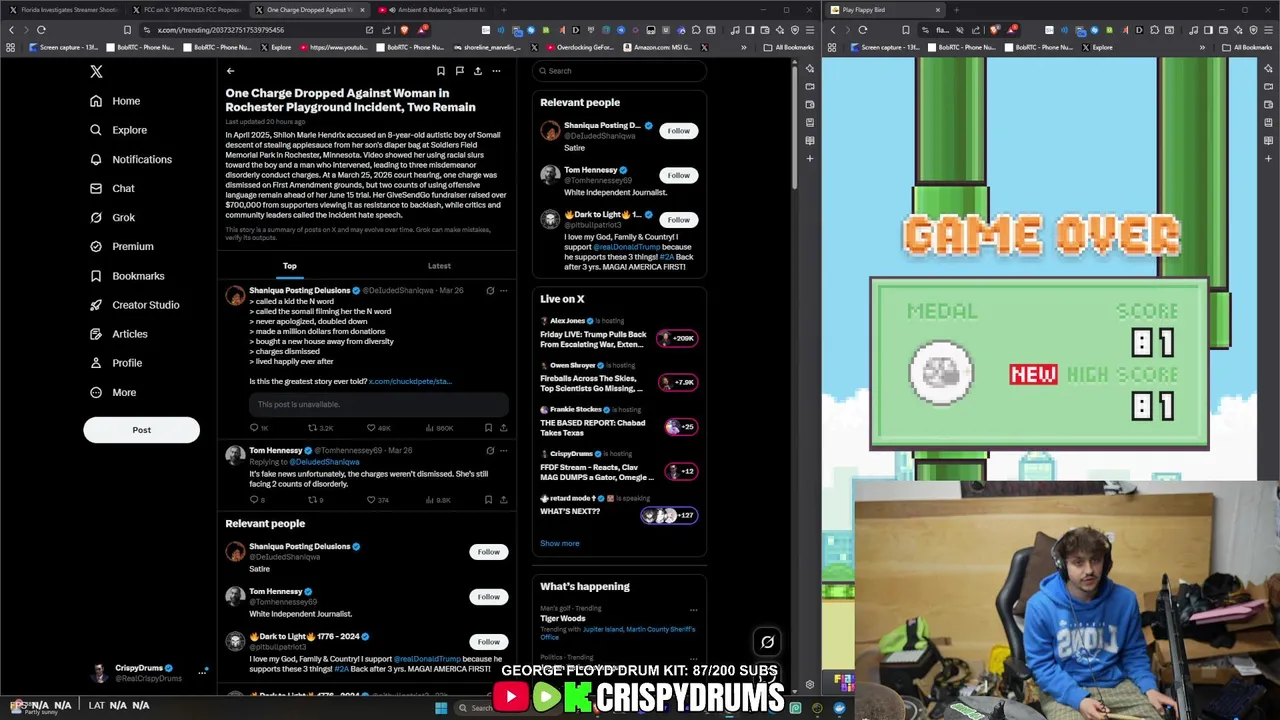Share the story via header share icon
This screenshot has height=720, width=1280.
click(478, 71)
